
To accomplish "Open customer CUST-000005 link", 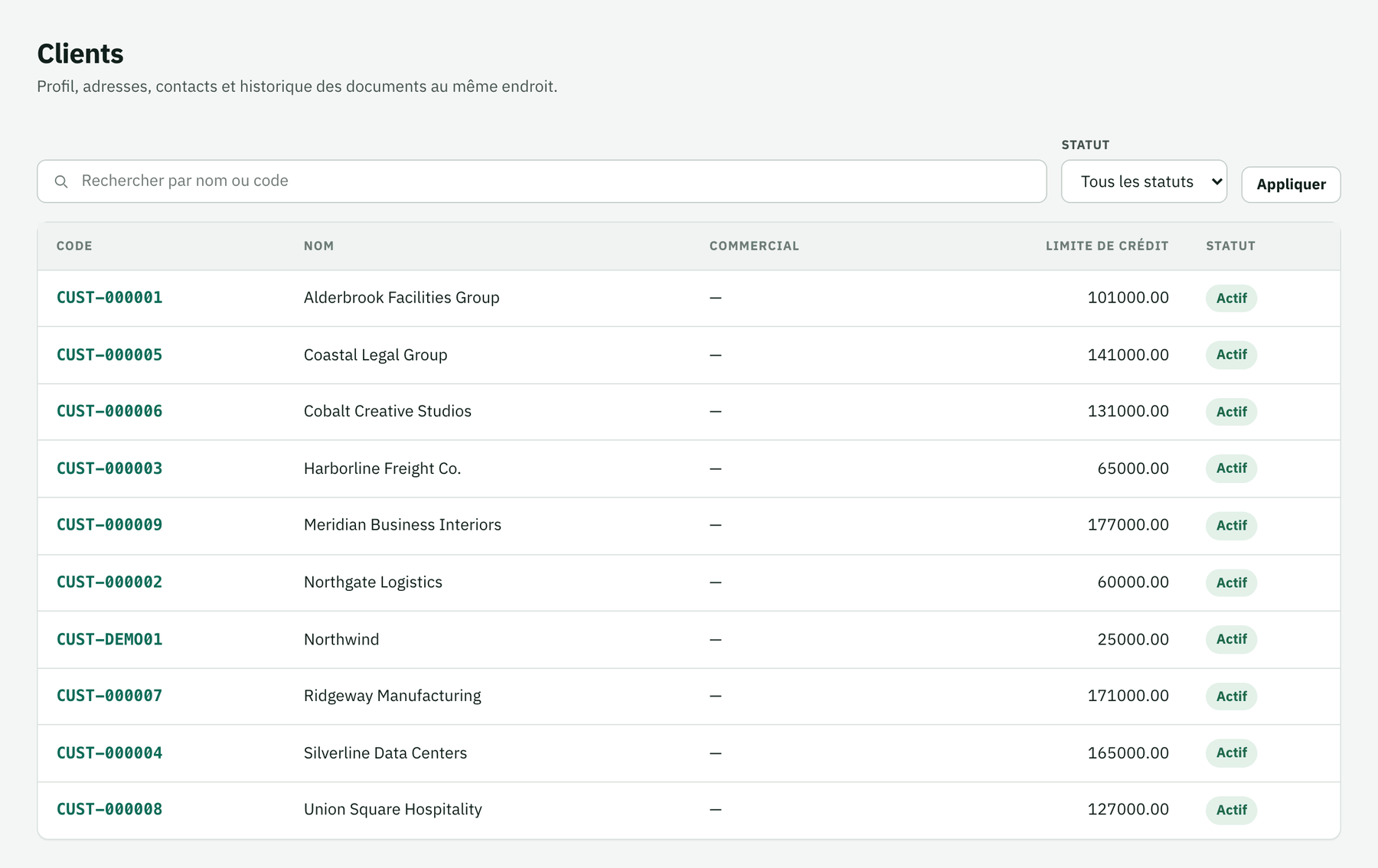I will pyautogui.click(x=109, y=355).
